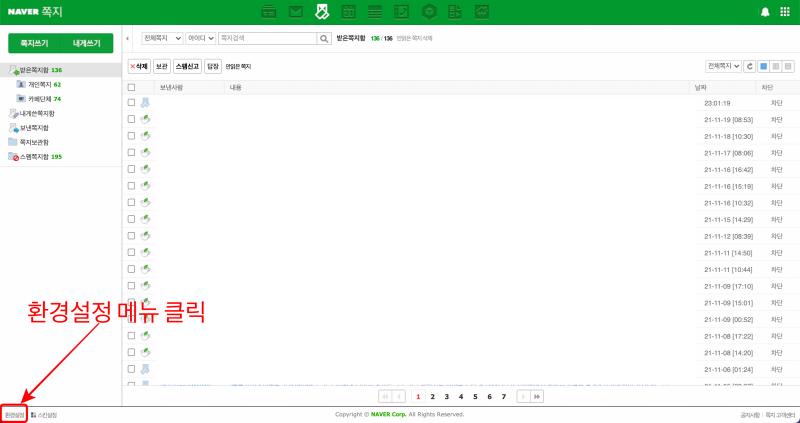Go to the first page with the double-left arrow
Image resolution: width=800 pixels, height=423 pixels.
pos(385,396)
